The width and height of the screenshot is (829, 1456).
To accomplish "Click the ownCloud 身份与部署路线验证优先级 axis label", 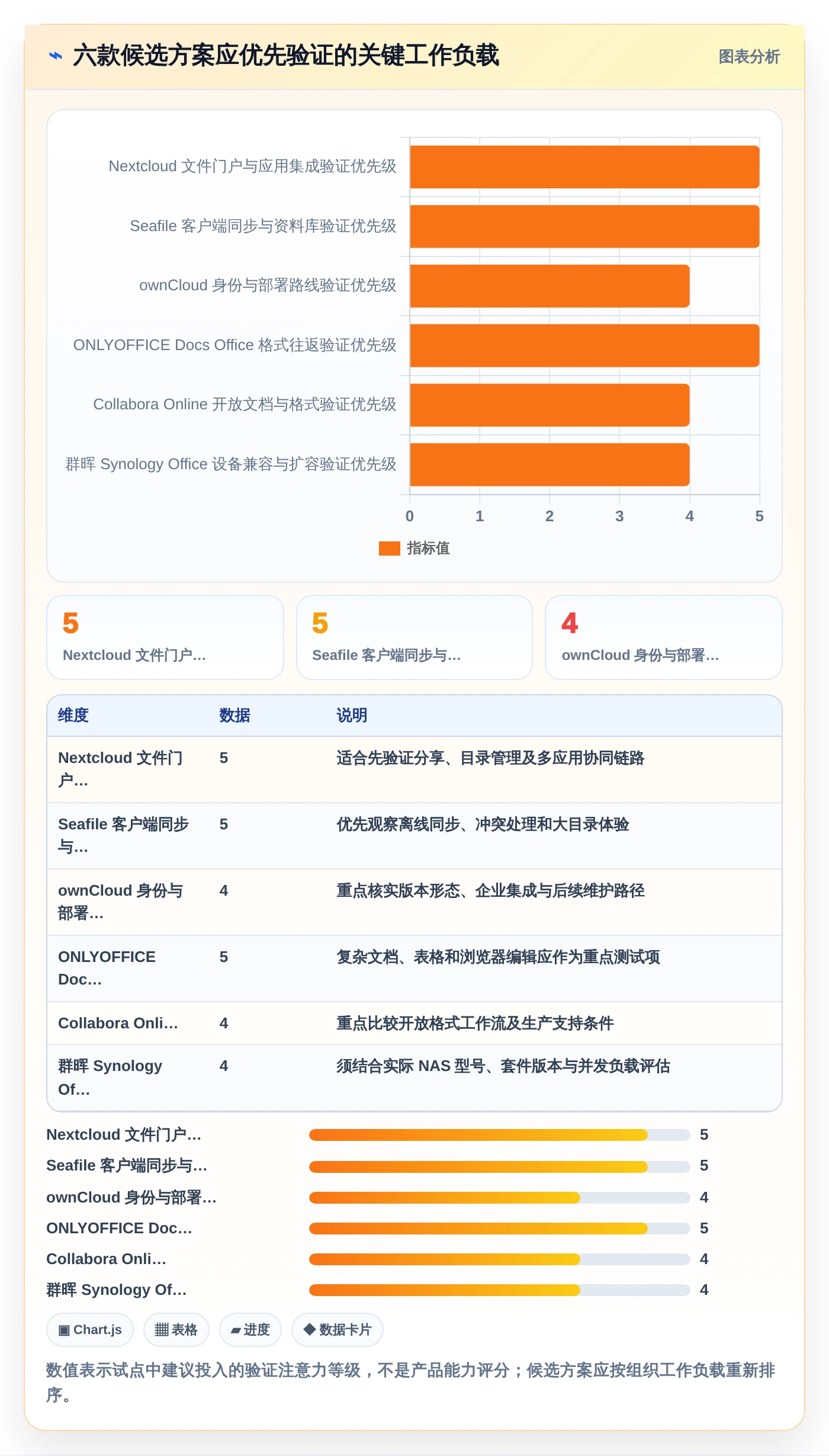I will point(268,286).
